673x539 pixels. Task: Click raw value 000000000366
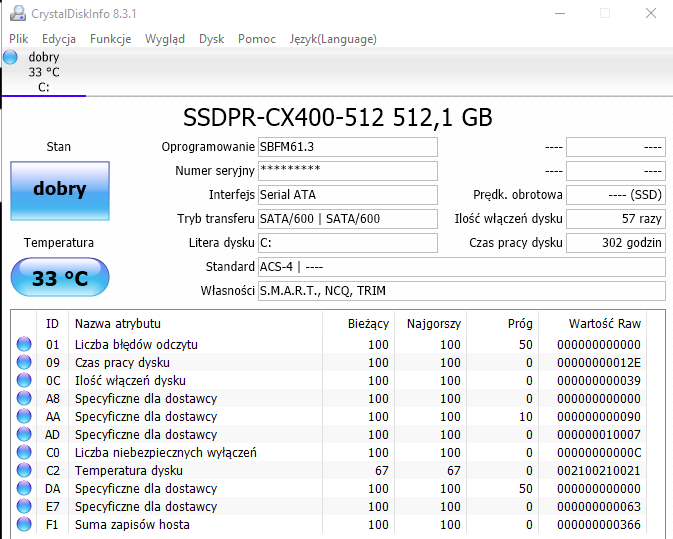tap(599, 525)
